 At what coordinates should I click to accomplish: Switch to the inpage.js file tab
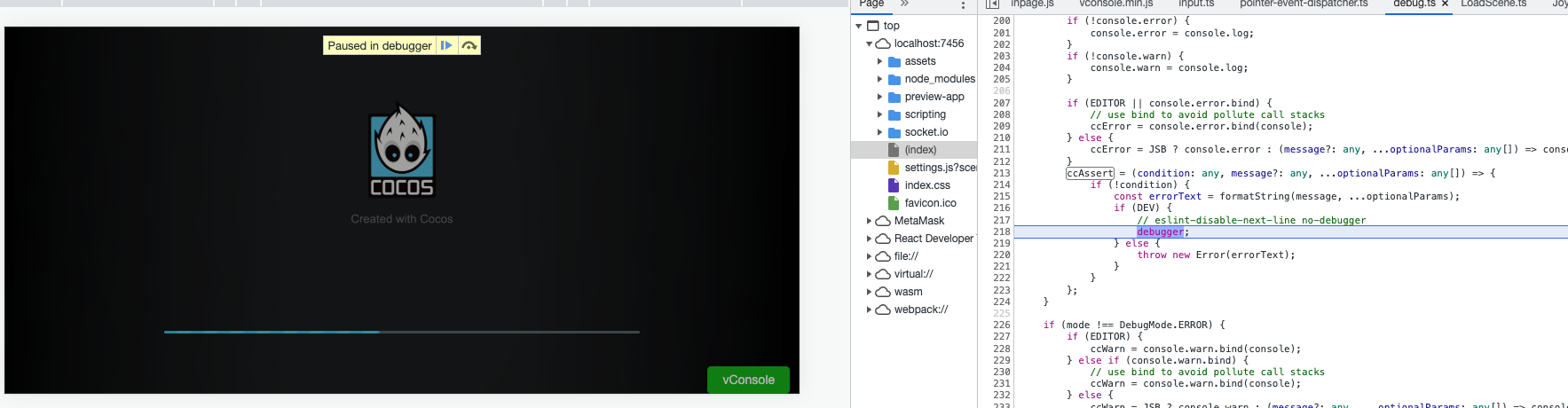[x=1032, y=4]
